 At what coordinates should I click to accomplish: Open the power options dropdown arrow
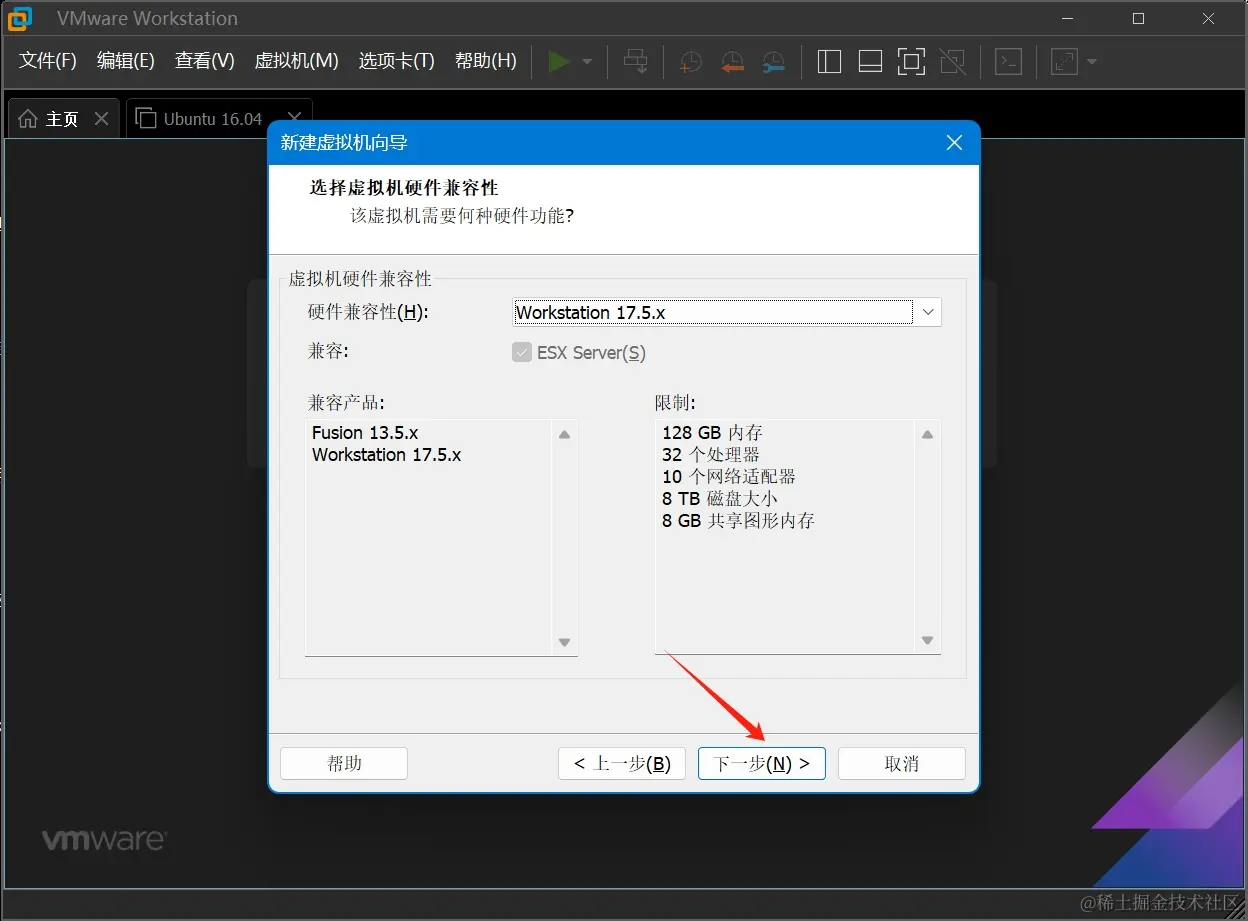[587, 61]
